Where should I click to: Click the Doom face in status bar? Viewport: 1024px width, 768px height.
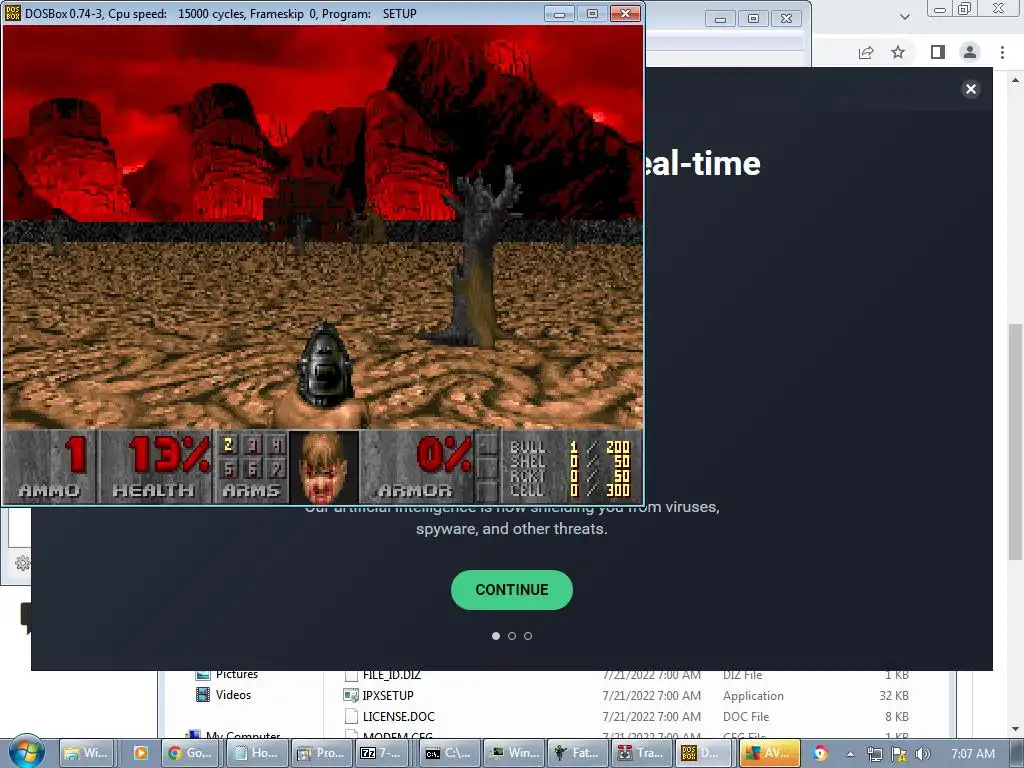[323, 466]
